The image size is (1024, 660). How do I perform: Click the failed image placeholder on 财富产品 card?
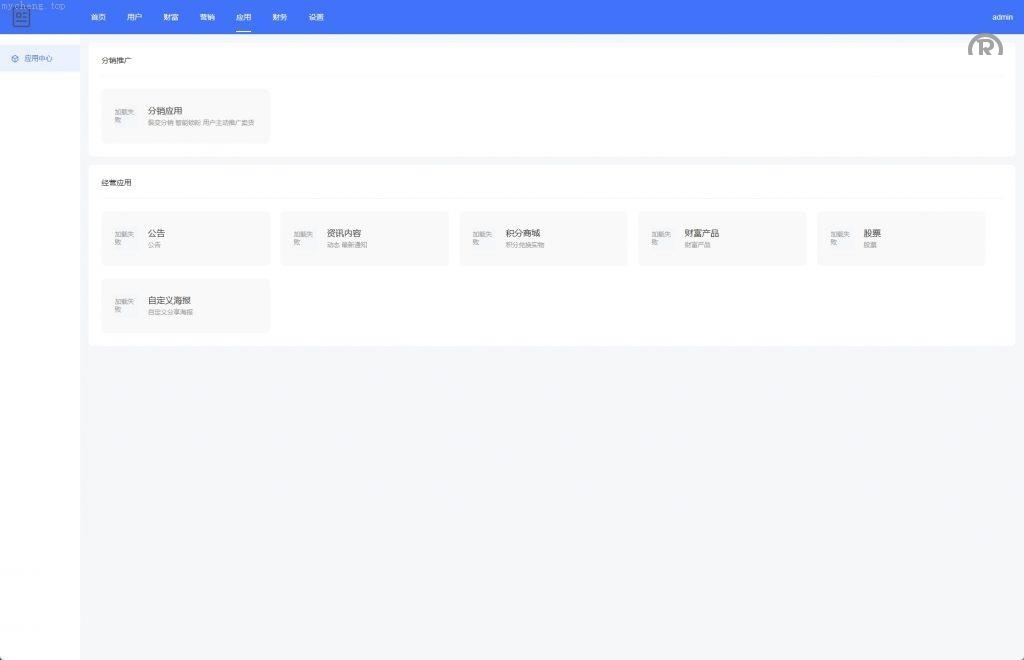(661, 238)
